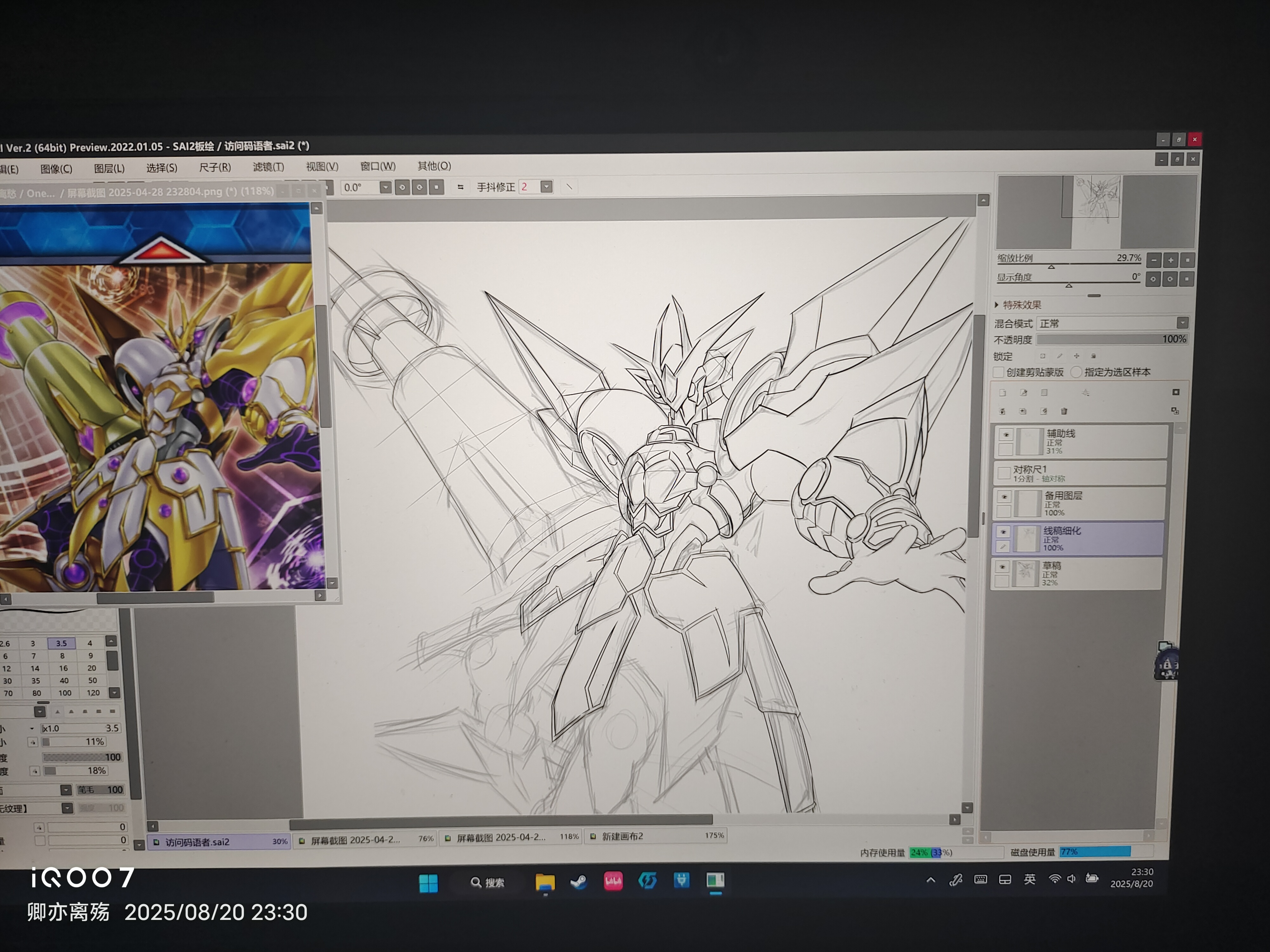Rotate canvas counterclockwise in top toolbar
This screenshot has width=1270, height=952.
403,187
